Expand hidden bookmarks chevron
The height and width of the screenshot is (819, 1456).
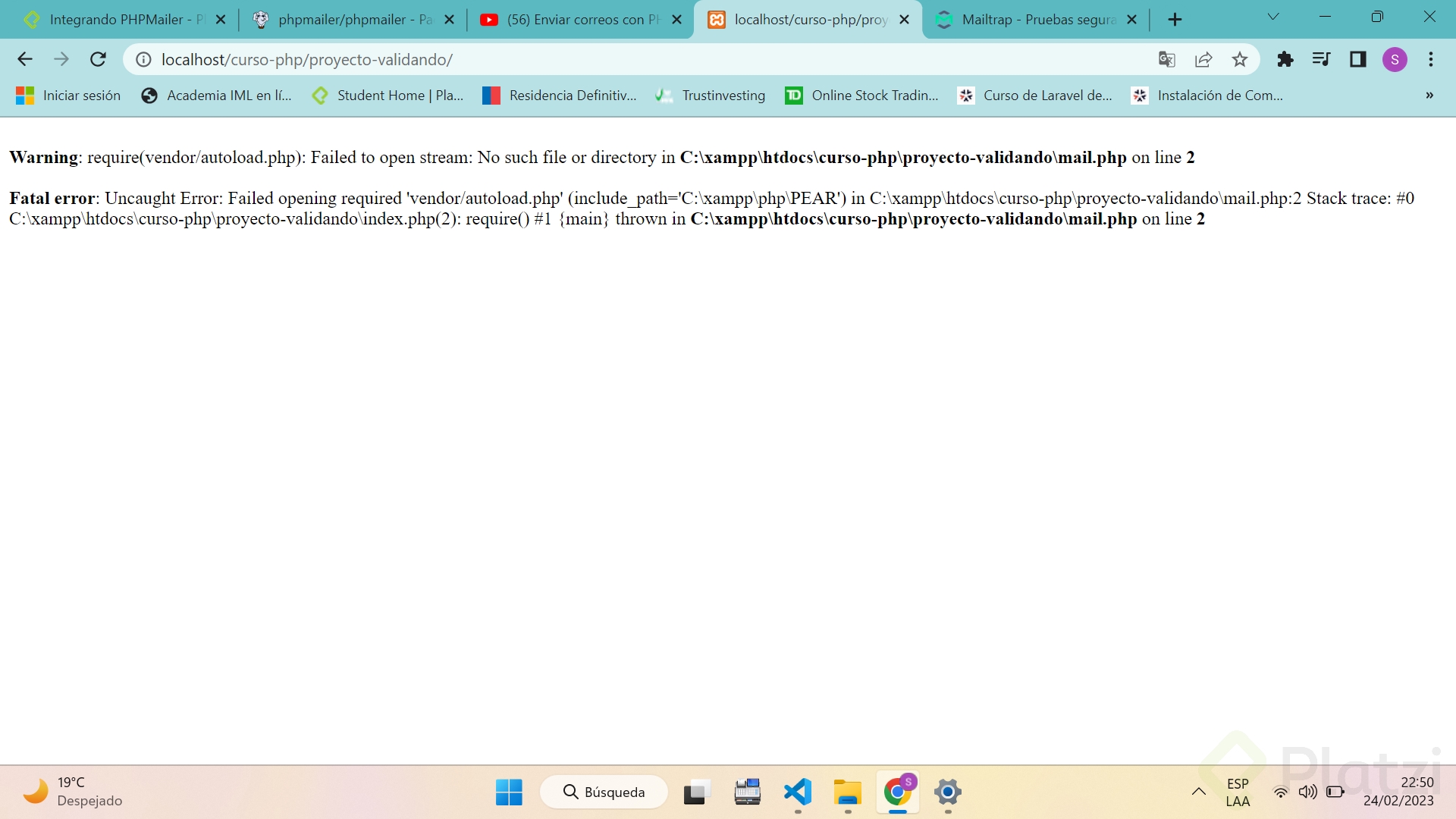(1429, 96)
